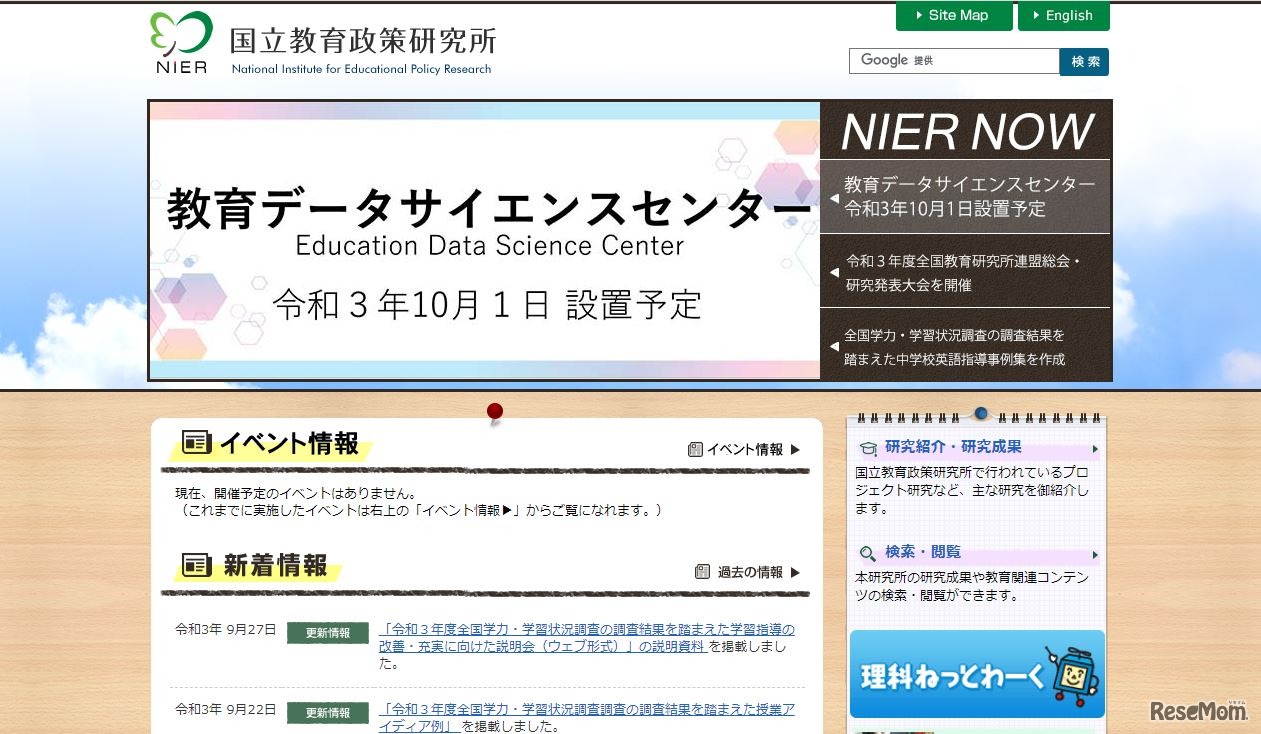Screen dimensions: 1261x734
Task: Click the 更新情報 green badge for September 27
Action: point(328,634)
